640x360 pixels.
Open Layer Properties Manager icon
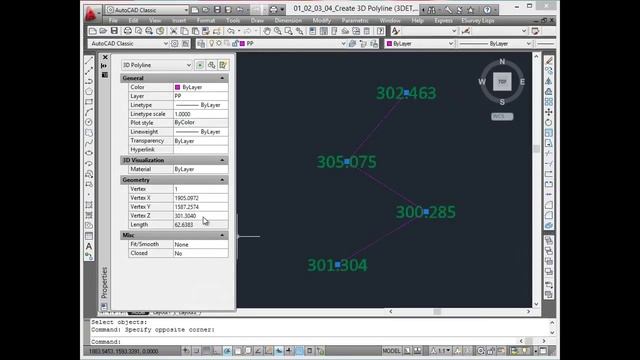(x=201, y=44)
